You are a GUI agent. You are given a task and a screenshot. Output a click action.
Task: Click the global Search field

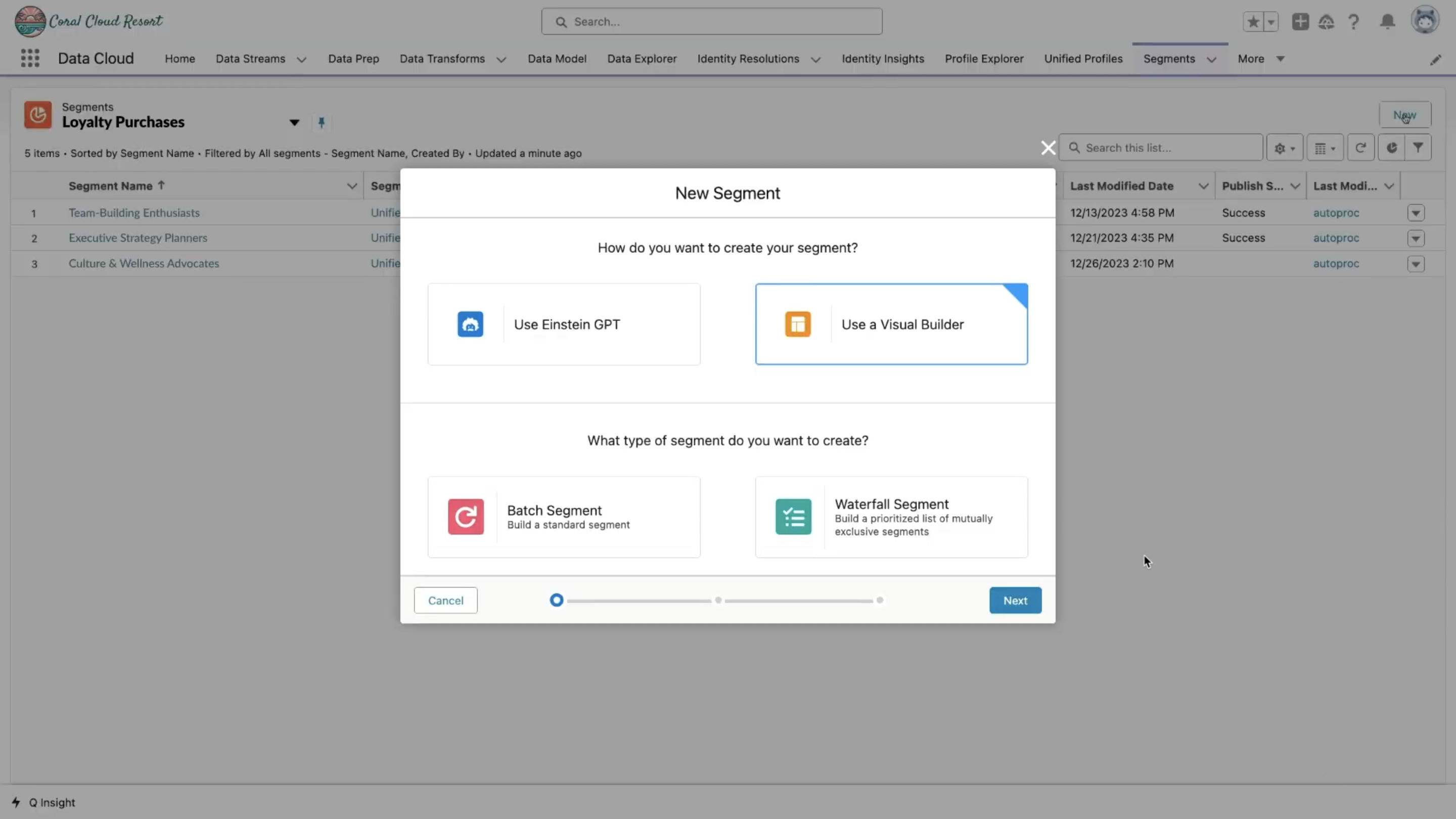pos(711,21)
